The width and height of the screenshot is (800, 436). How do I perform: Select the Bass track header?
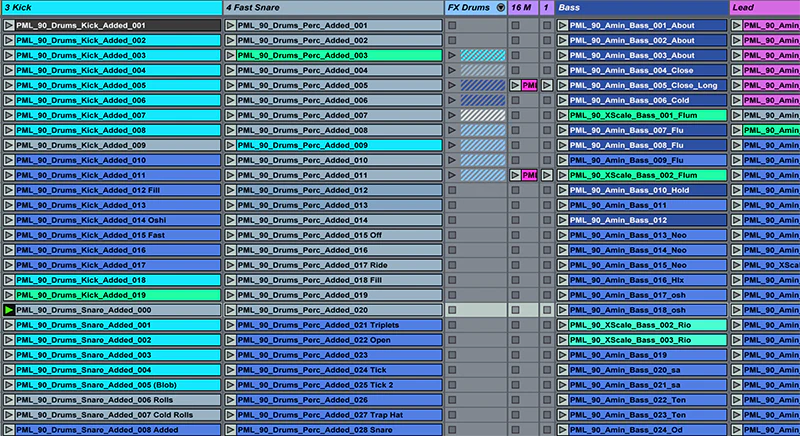pyautogui.click(x=642, y=8)
